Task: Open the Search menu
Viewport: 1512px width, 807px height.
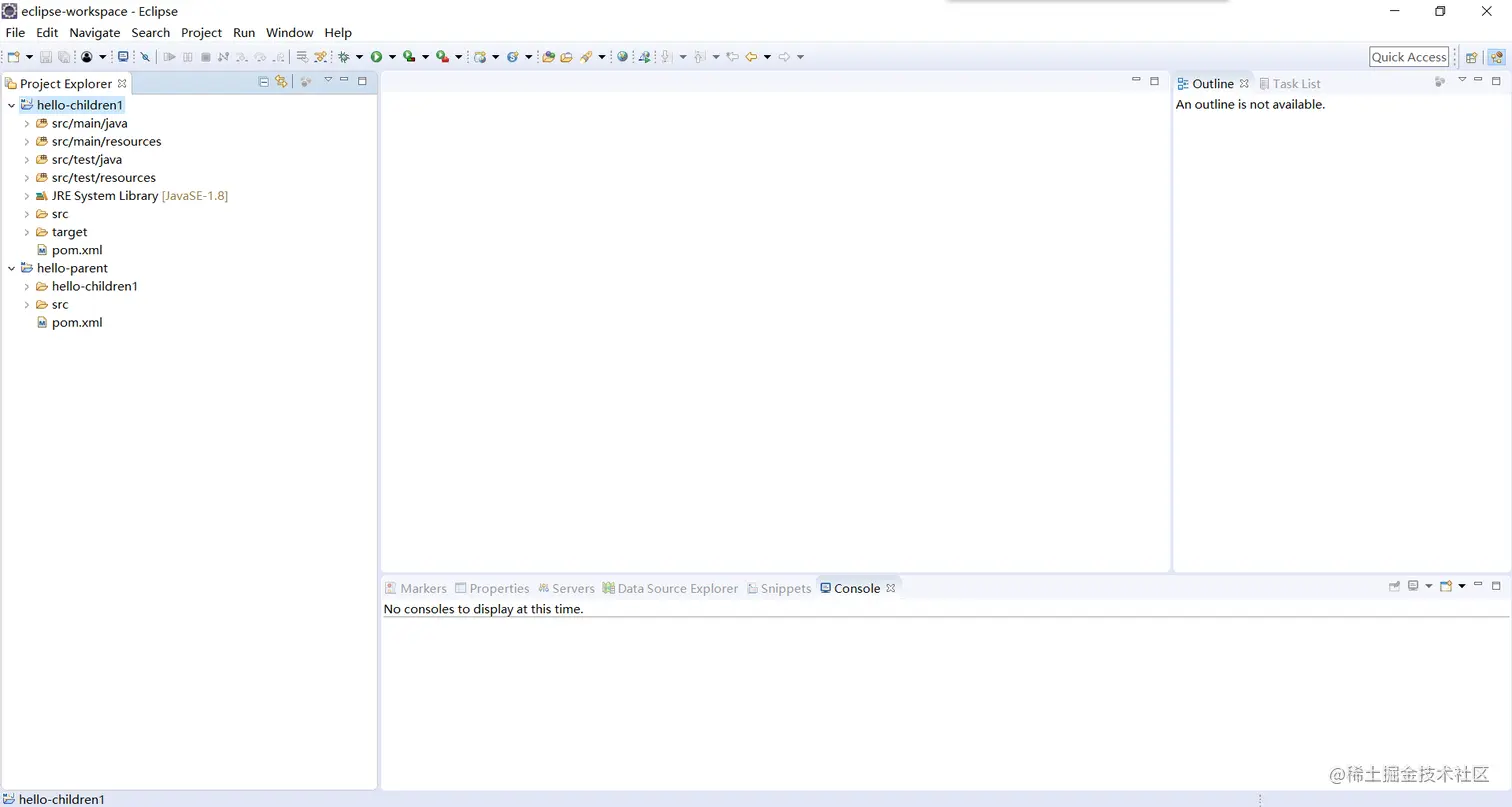Action: point(151,32)
